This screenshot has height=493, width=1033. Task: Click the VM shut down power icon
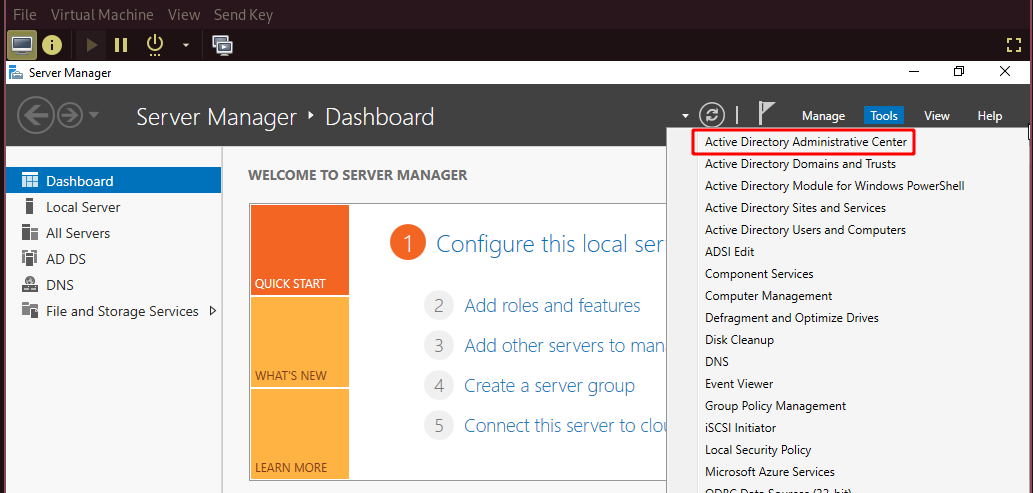pyautogui.click(x=154, y=45)
